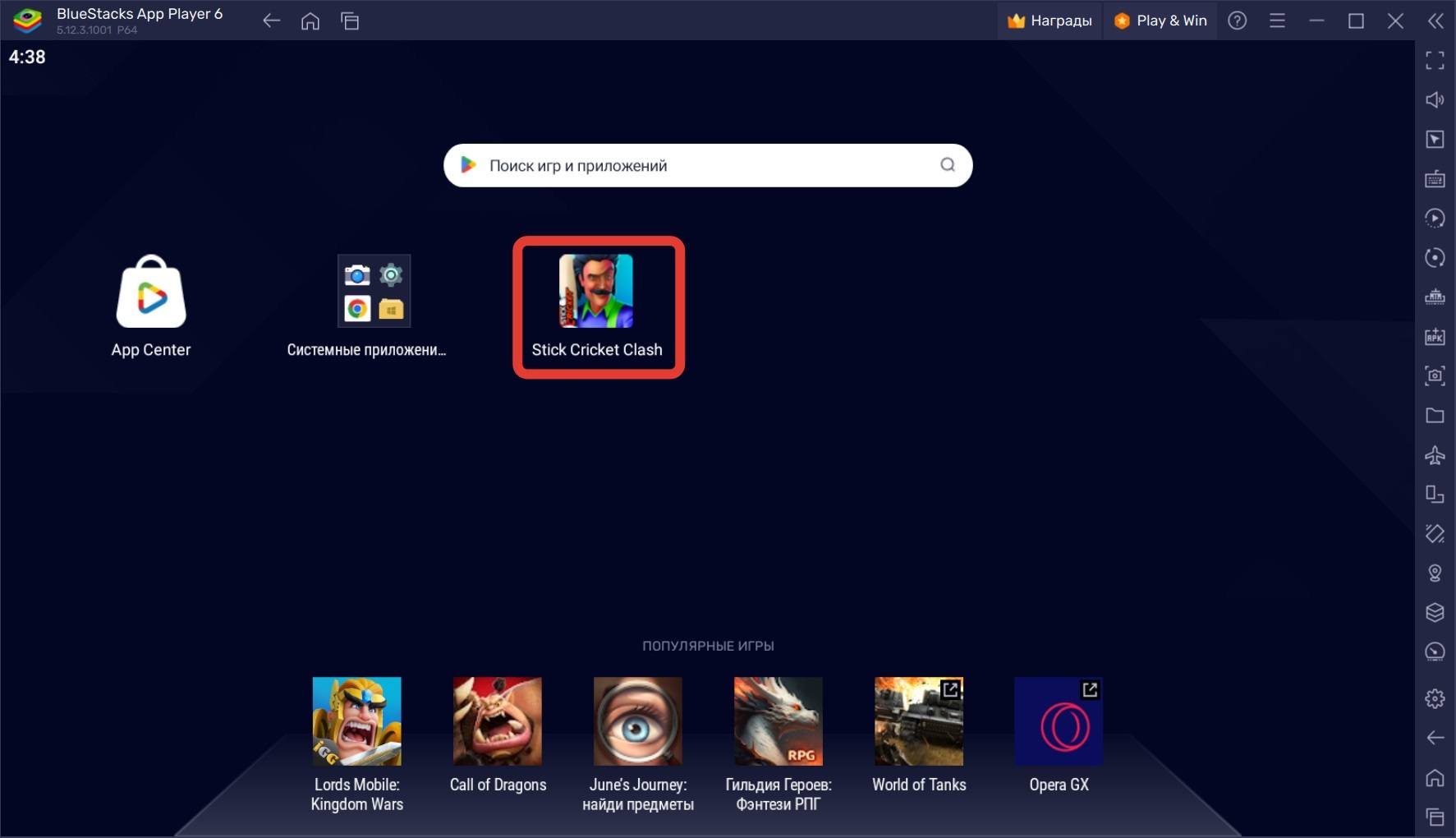
Task: Click the volume icon in sidebar
Action: tap(1435, 99)
